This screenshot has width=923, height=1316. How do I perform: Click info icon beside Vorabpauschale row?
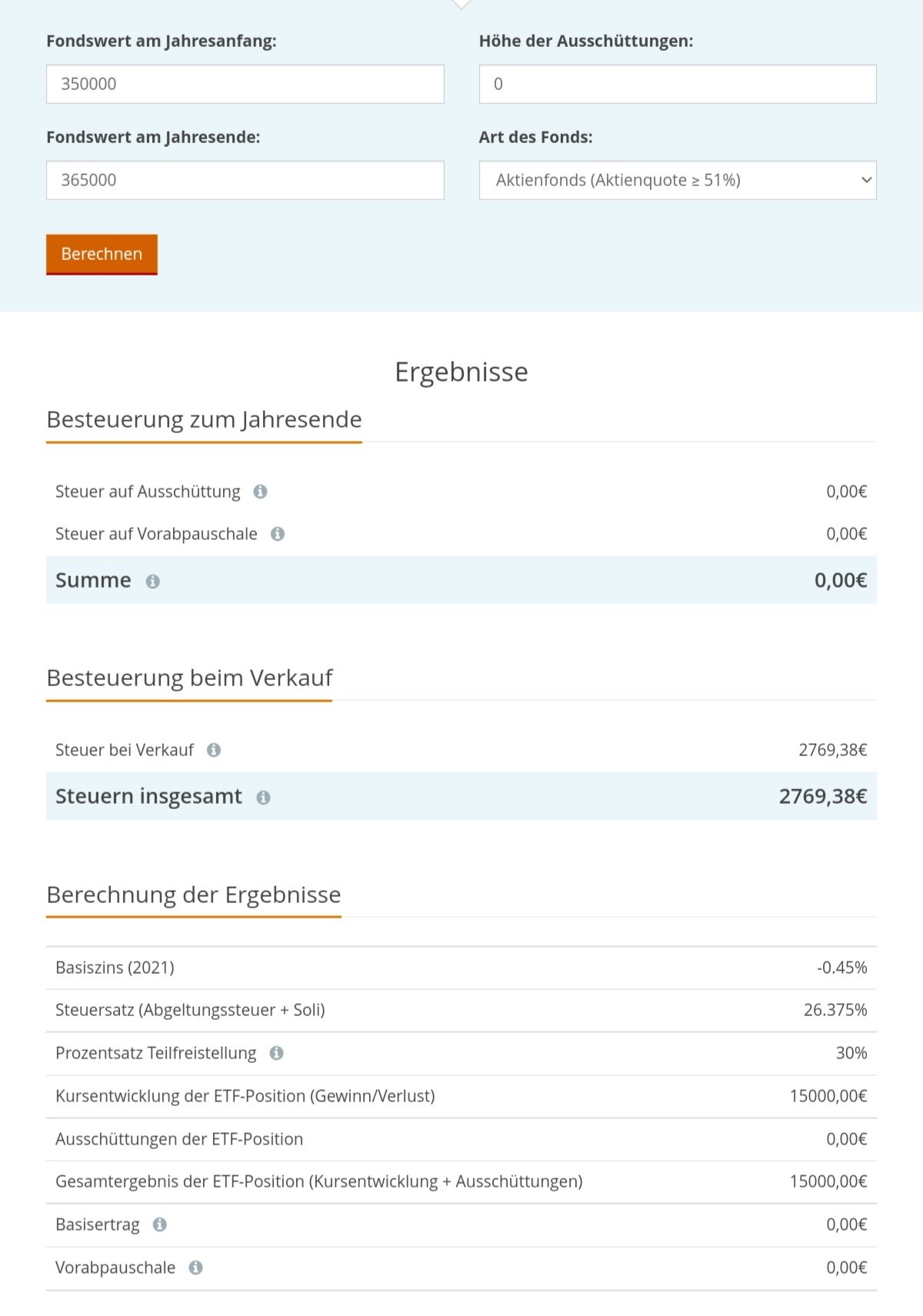(x=196, y=1268)
